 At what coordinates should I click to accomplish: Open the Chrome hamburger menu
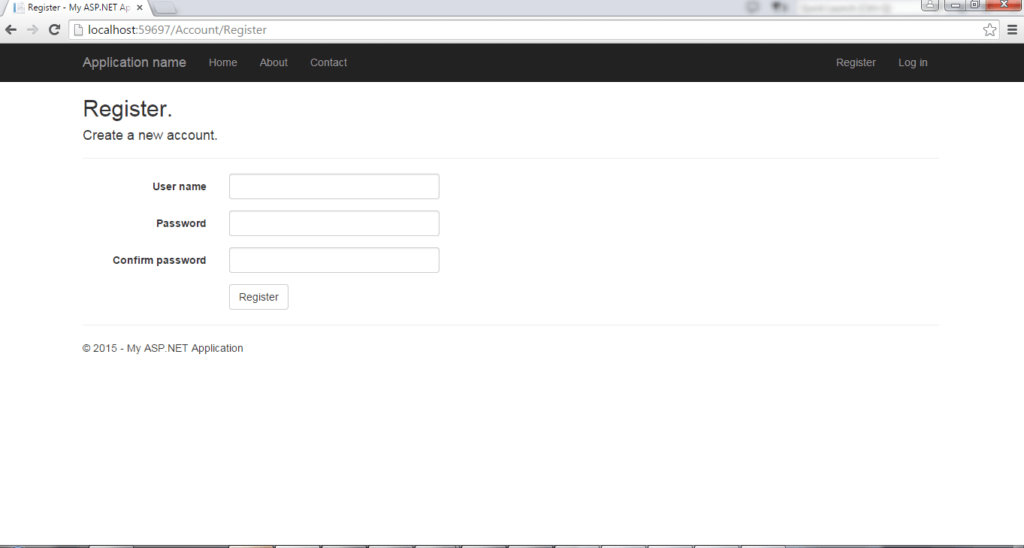click(1012, 30)
